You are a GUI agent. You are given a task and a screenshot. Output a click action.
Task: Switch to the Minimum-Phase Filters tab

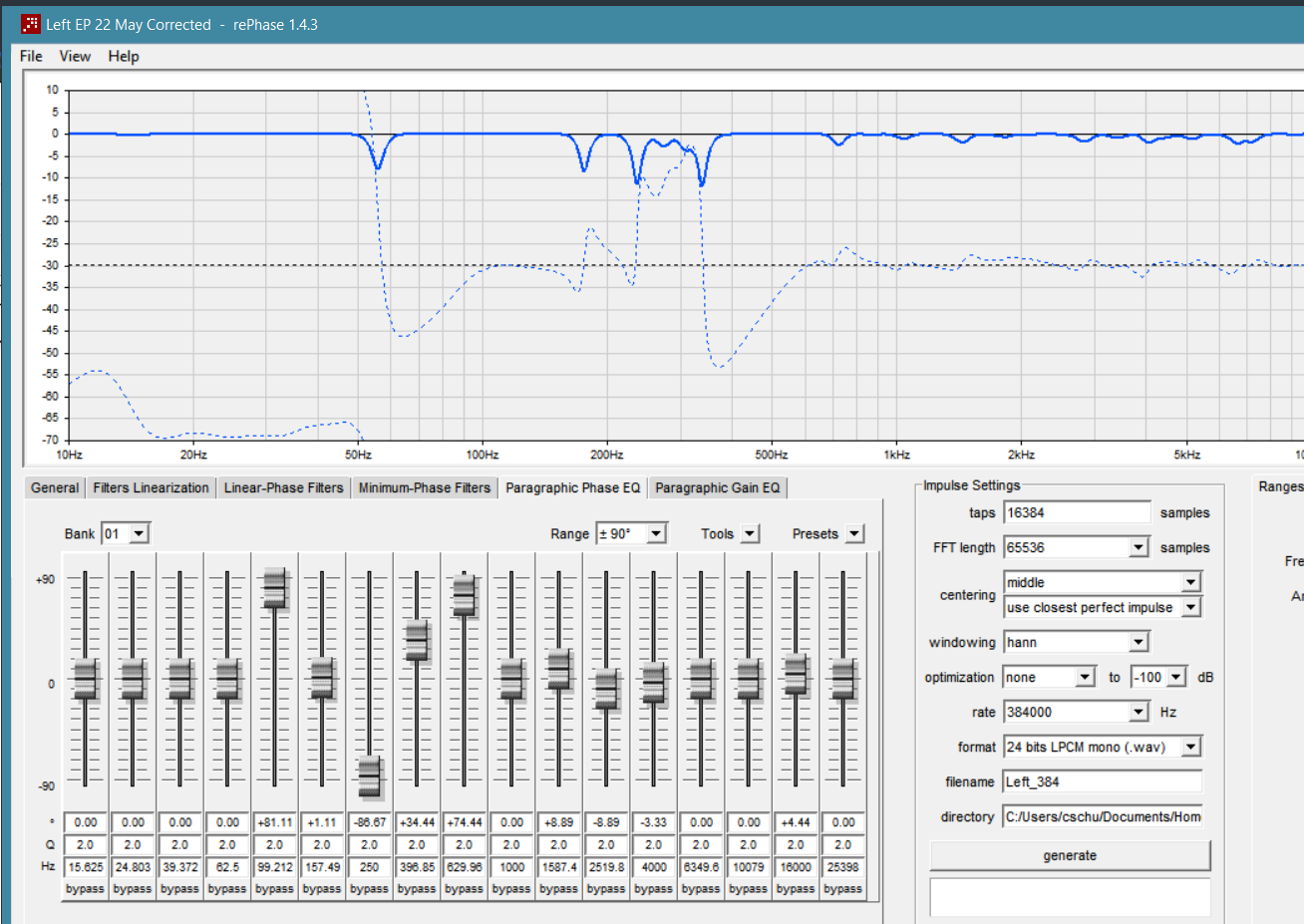click(424, 487)
